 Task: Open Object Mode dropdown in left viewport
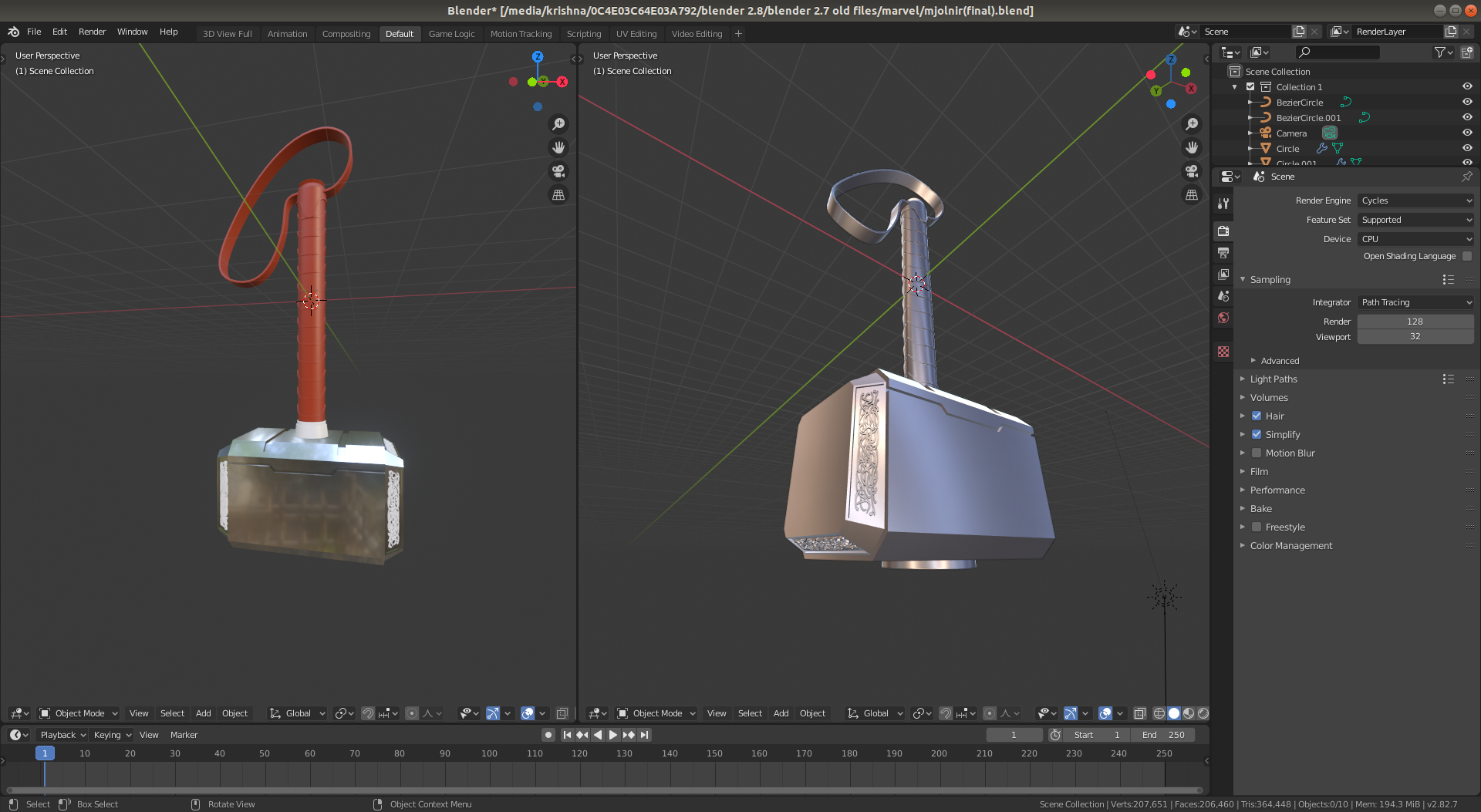click(x=79, y=713)
